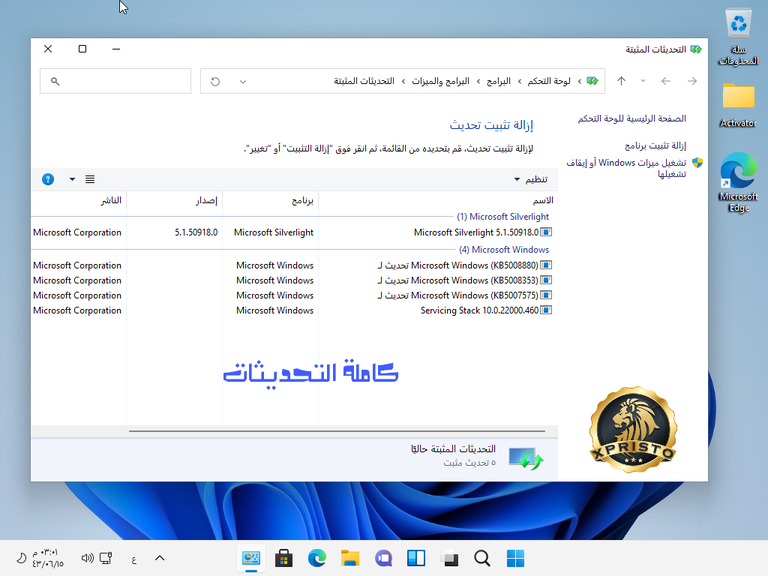Image resolution: width=768 pixels, height=576 pixels.
Task: Open File Explorer from taskbar
Action: click(x=350, y=558)
